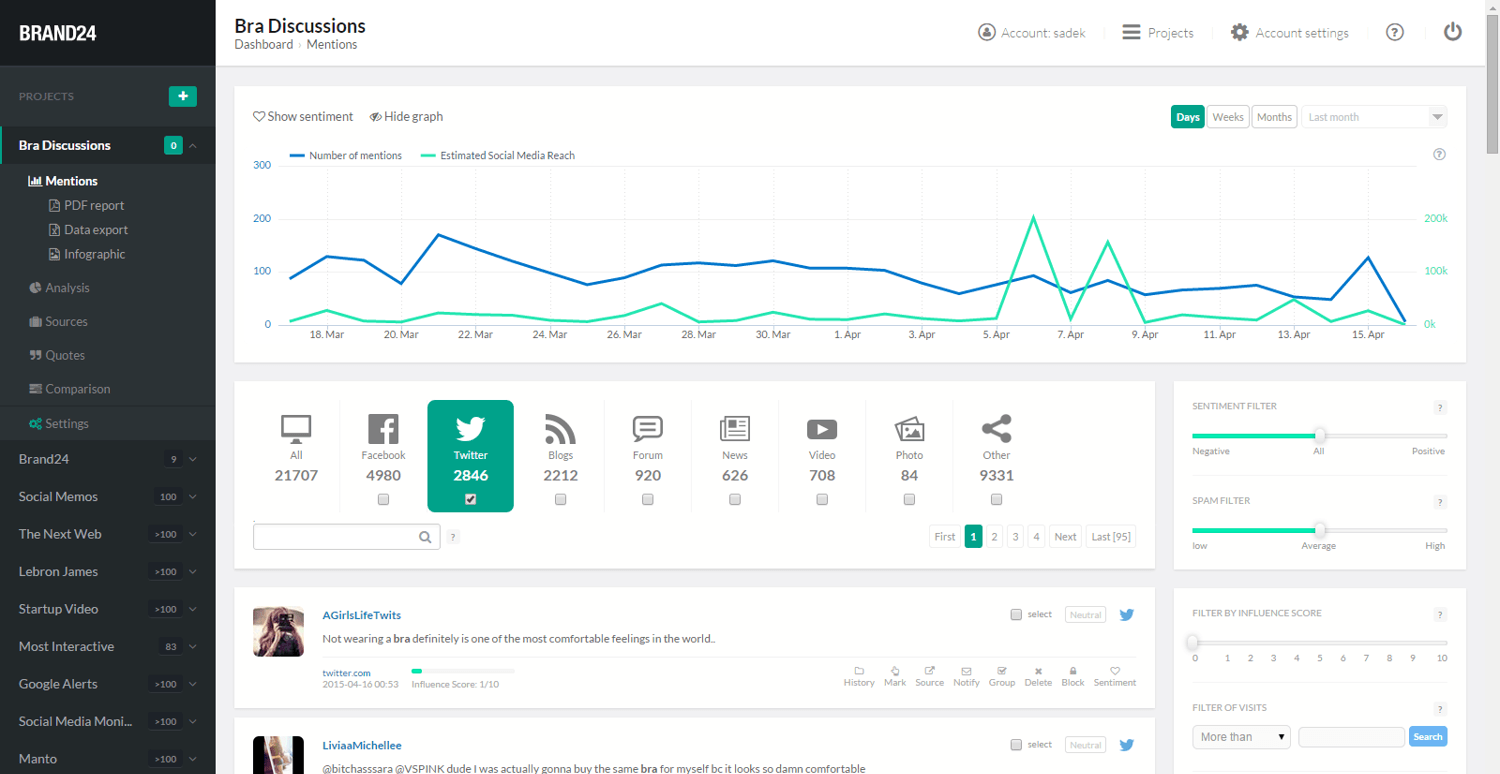Go to Analysis section

coord(60,288)
